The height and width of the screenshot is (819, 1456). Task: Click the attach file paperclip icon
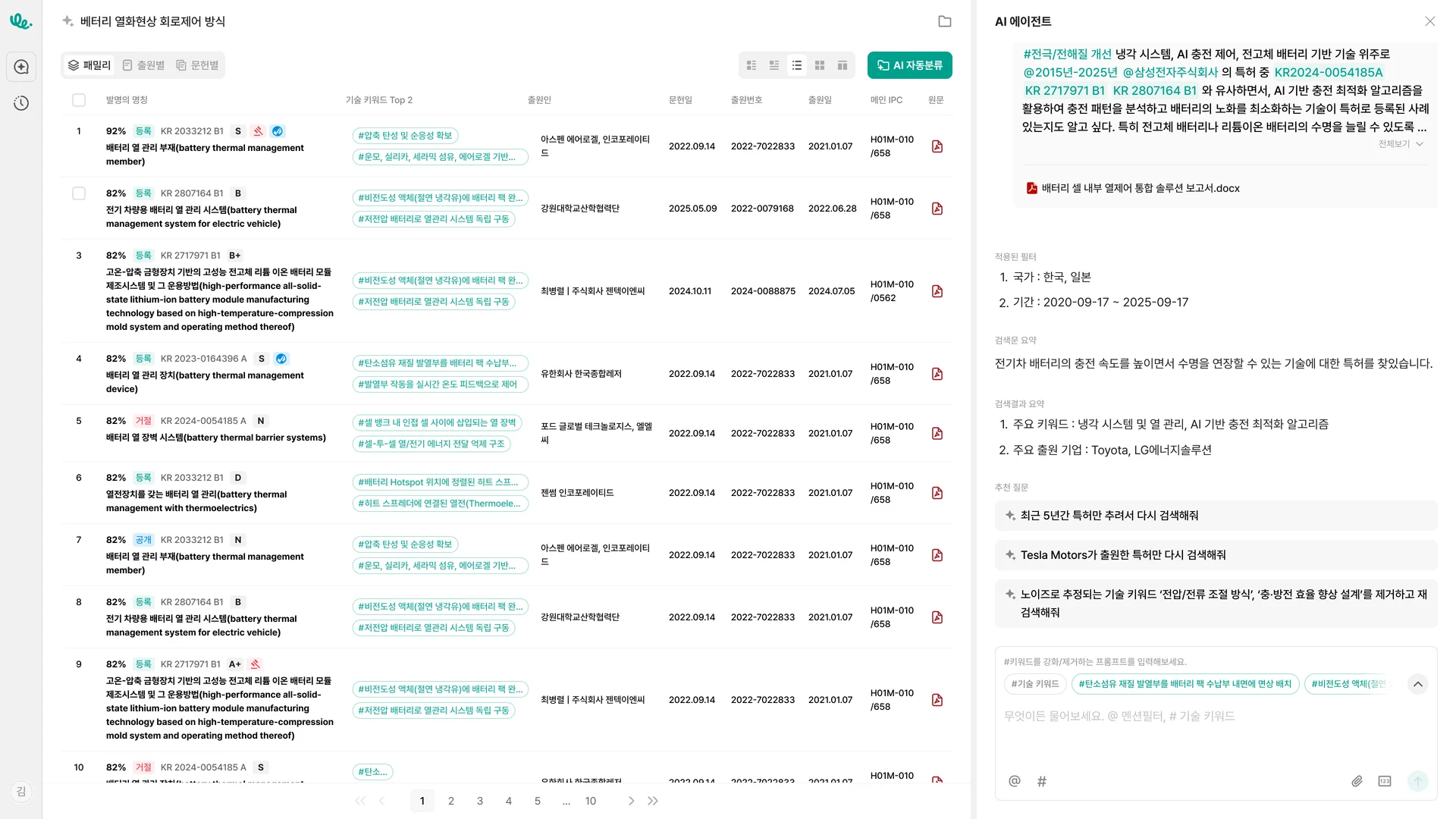(x=1357, y=781)
